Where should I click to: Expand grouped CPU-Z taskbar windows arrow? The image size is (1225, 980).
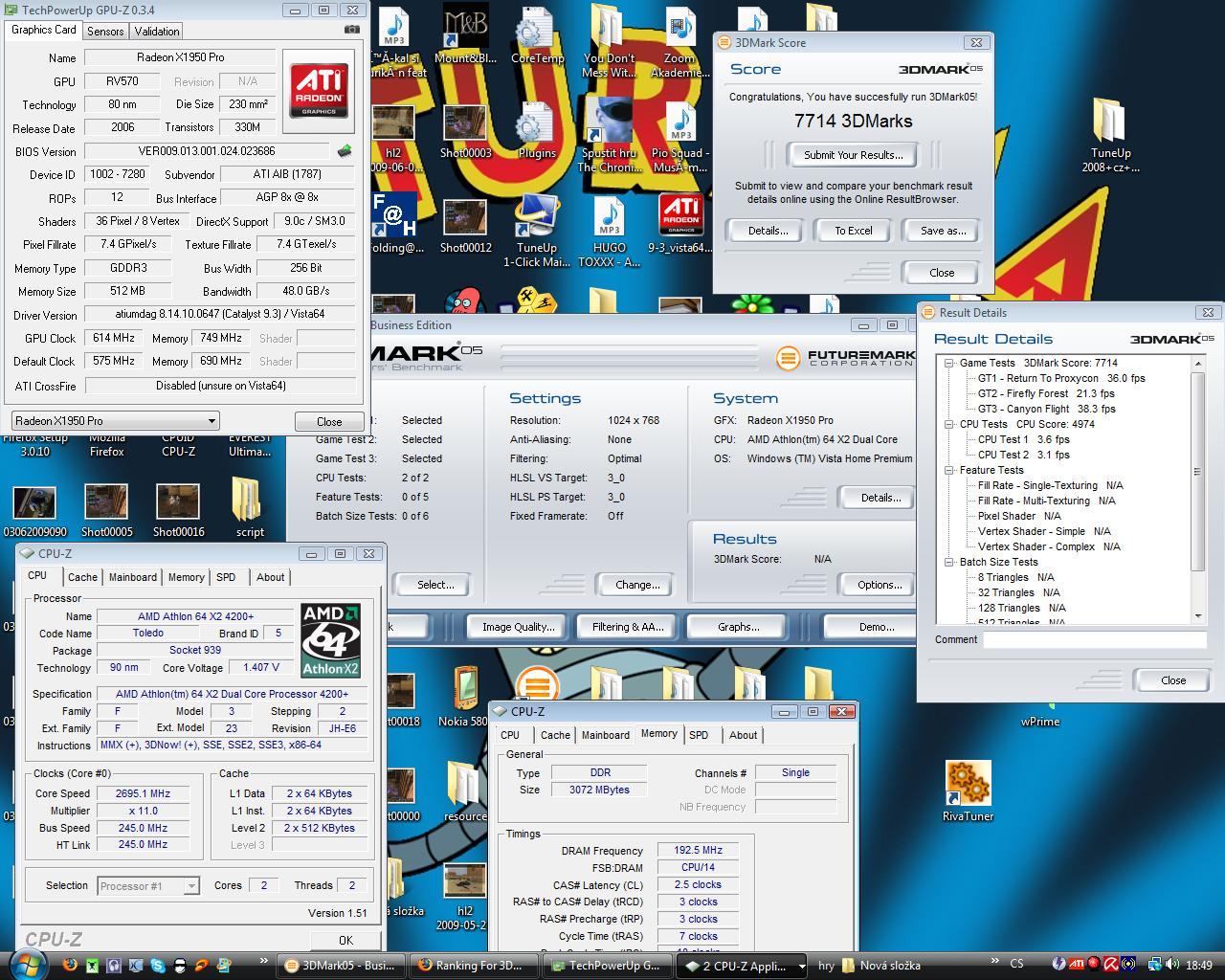pyautogui.click(x=802, y=967)
